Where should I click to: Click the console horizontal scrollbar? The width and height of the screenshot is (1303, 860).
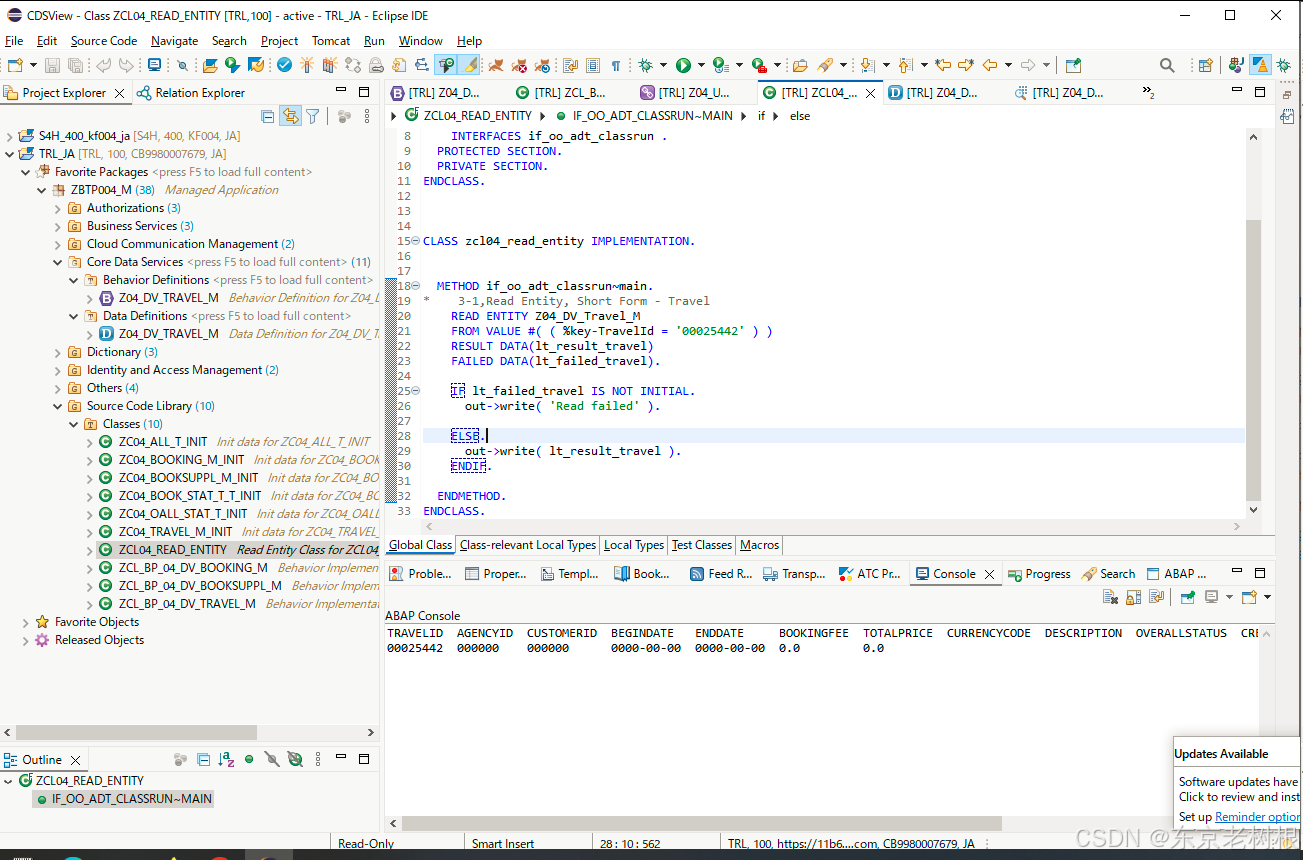click(x=700, y=823)
